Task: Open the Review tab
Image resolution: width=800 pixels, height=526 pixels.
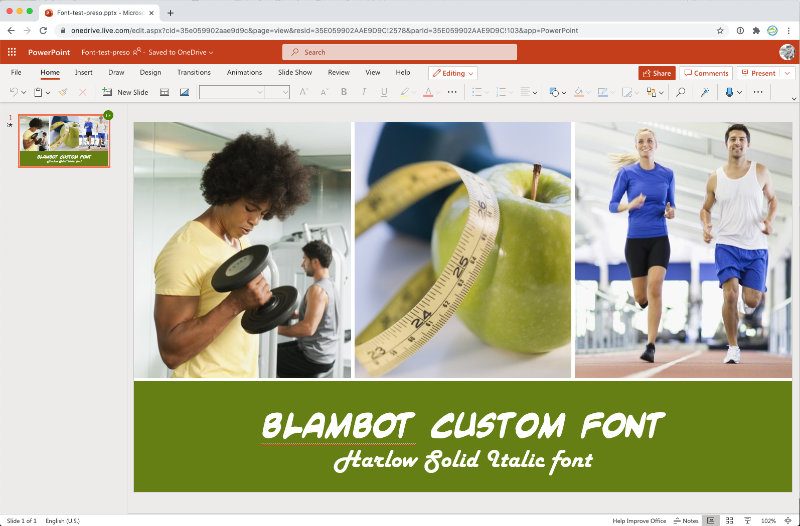Action: (x=338, y=72)
